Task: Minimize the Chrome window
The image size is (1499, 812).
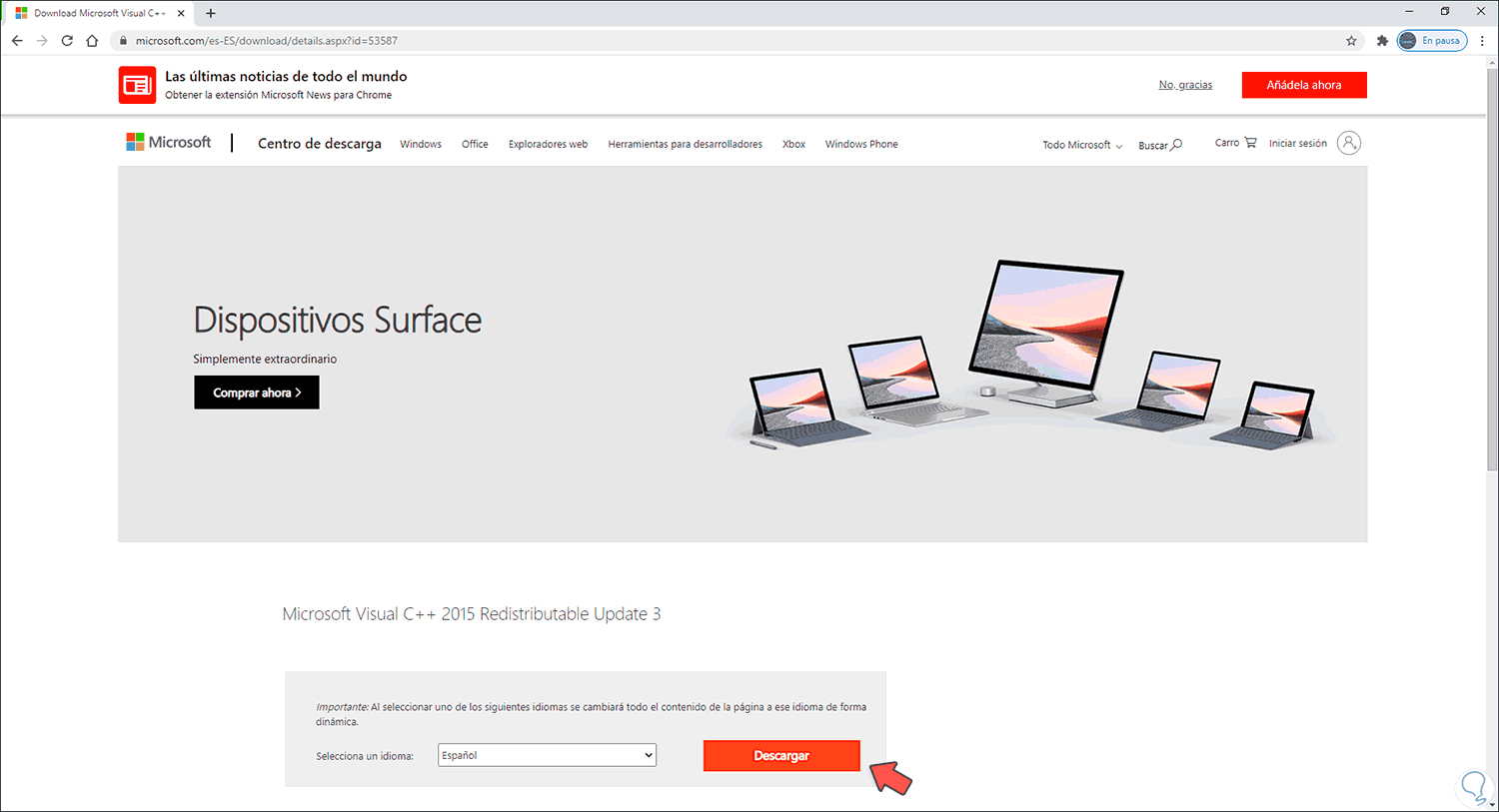Action: (x=1409, y=12)
